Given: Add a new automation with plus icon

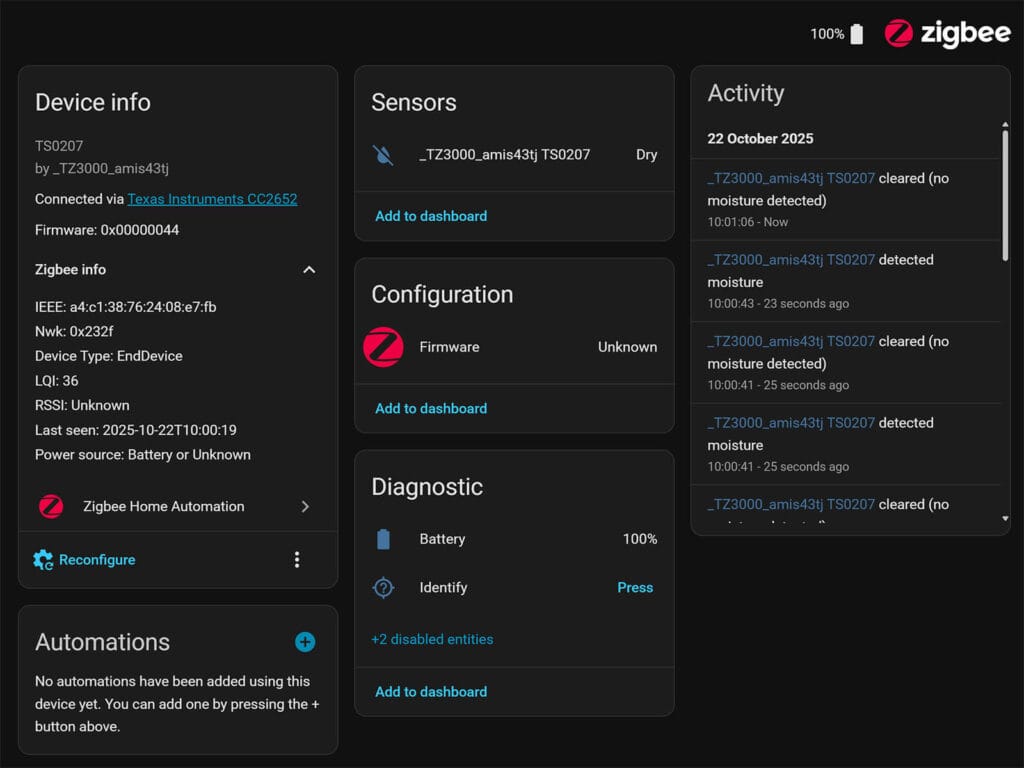Looking at the screenshot, I should pos(305,642).
